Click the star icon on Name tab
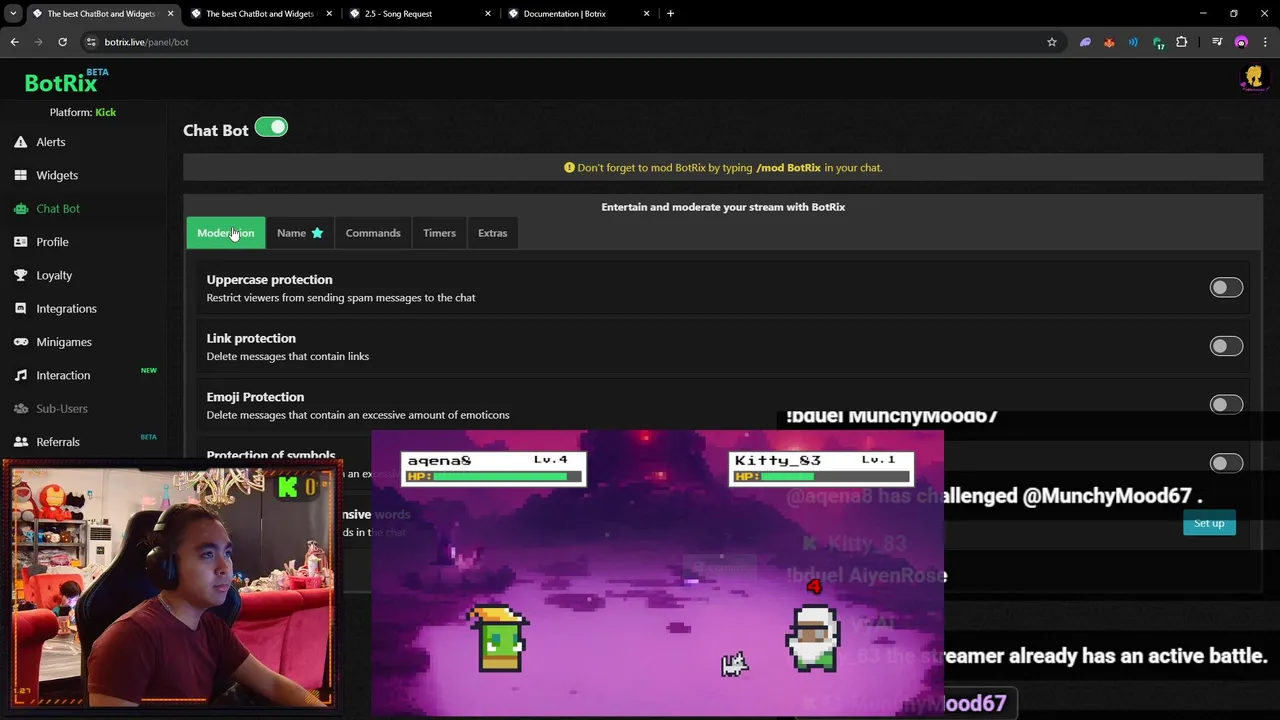 (x=317, y=233)
